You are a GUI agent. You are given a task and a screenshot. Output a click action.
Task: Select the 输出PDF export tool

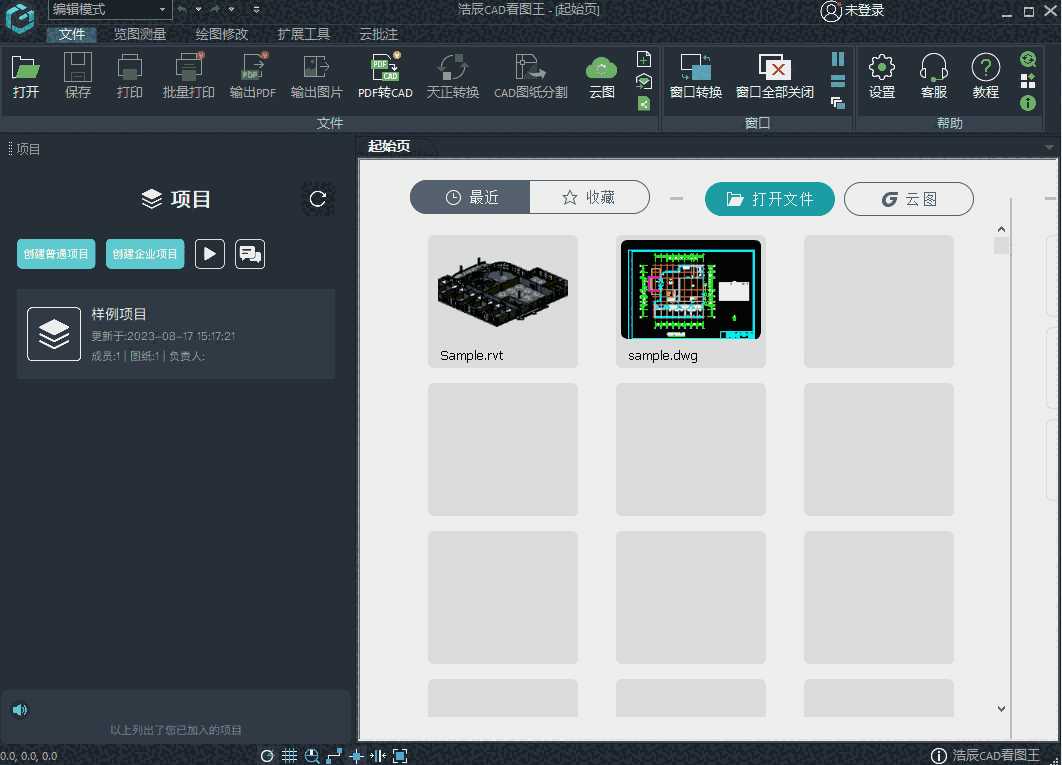pos(253,75)
